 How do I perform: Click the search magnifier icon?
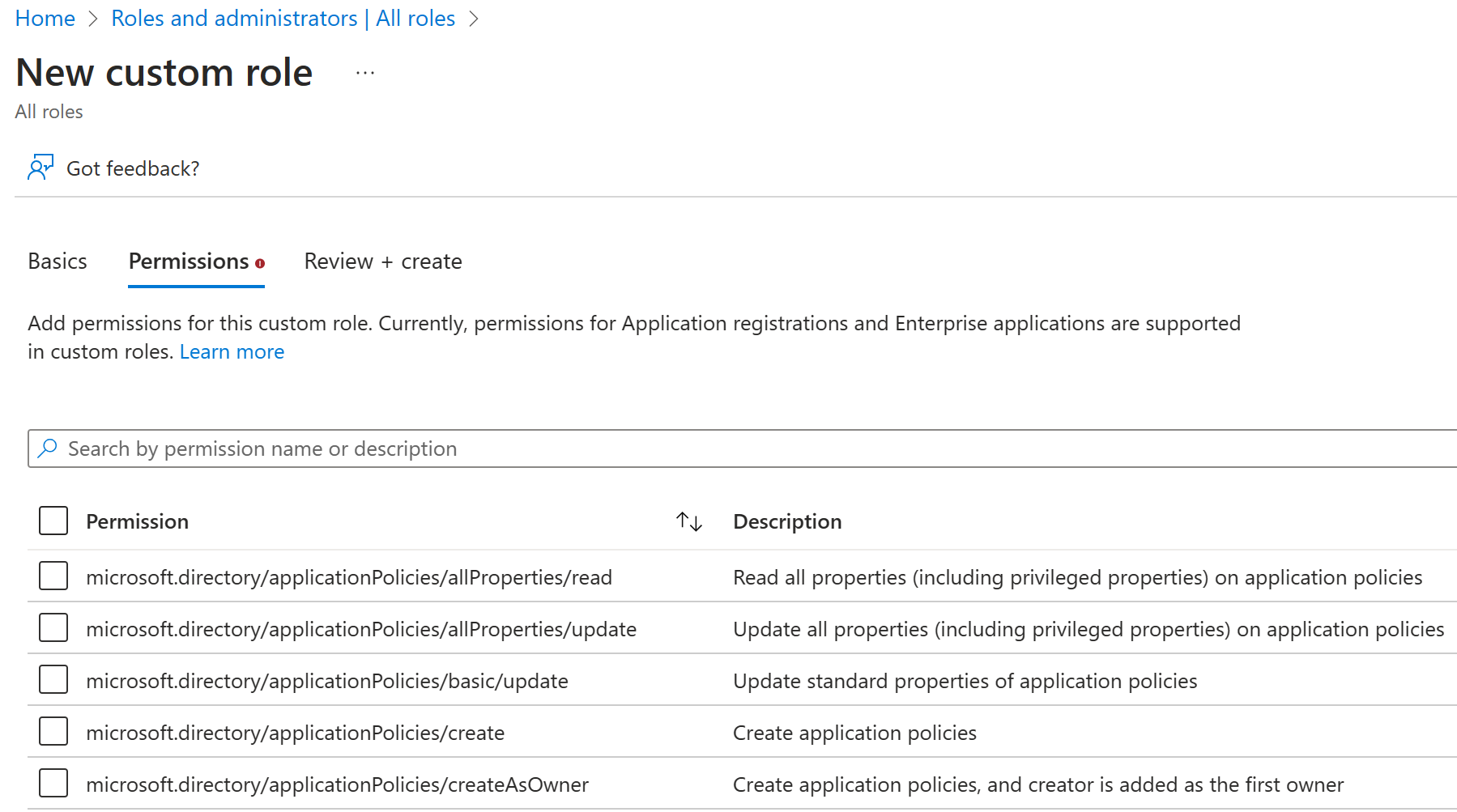(48, 449)
